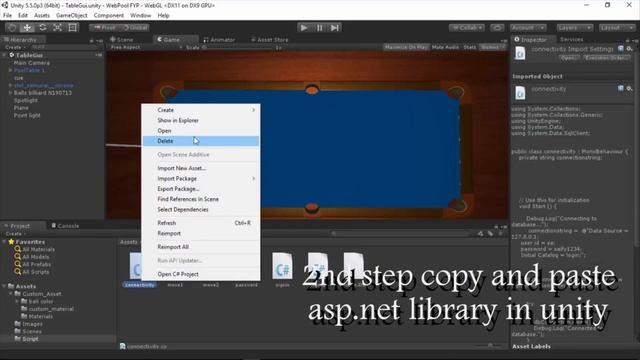This screenshot has width=640, height=360.
Task: Toggle Maximize On Play
Action: click(406, 47)
